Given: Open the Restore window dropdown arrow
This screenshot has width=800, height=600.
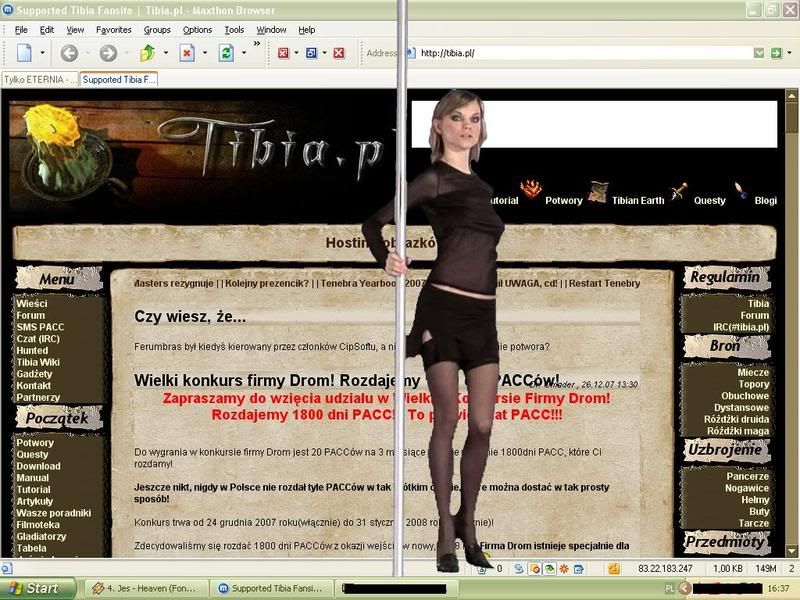Looking at the screenshot, I should 324,53.
